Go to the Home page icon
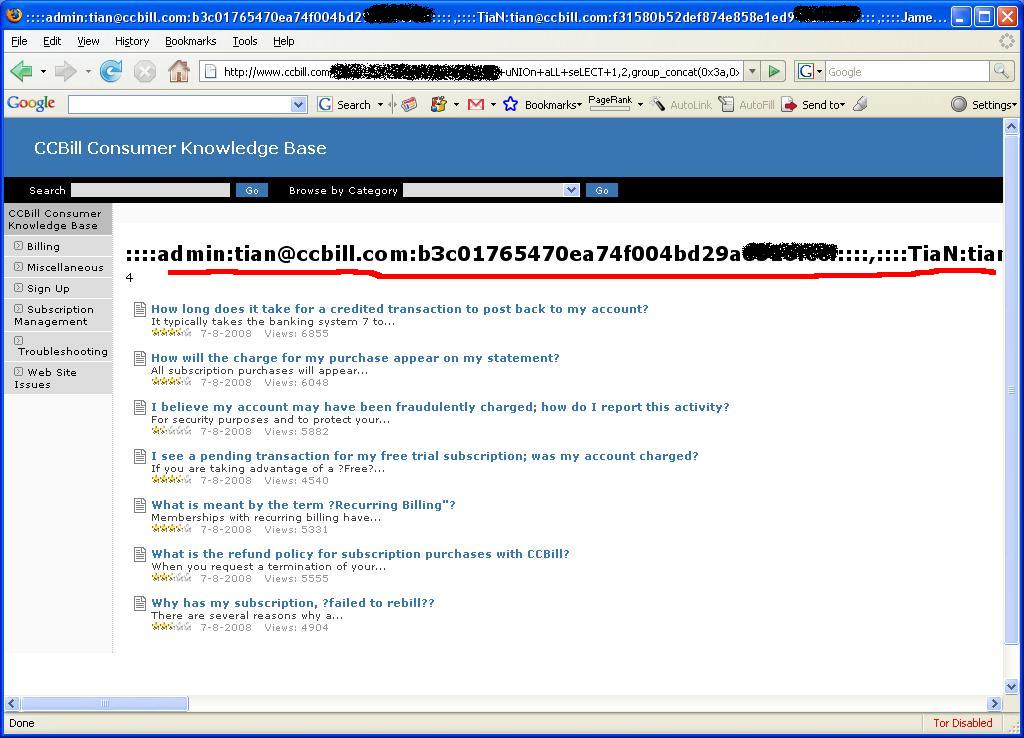1024x738 pixels. coord(178,71)
